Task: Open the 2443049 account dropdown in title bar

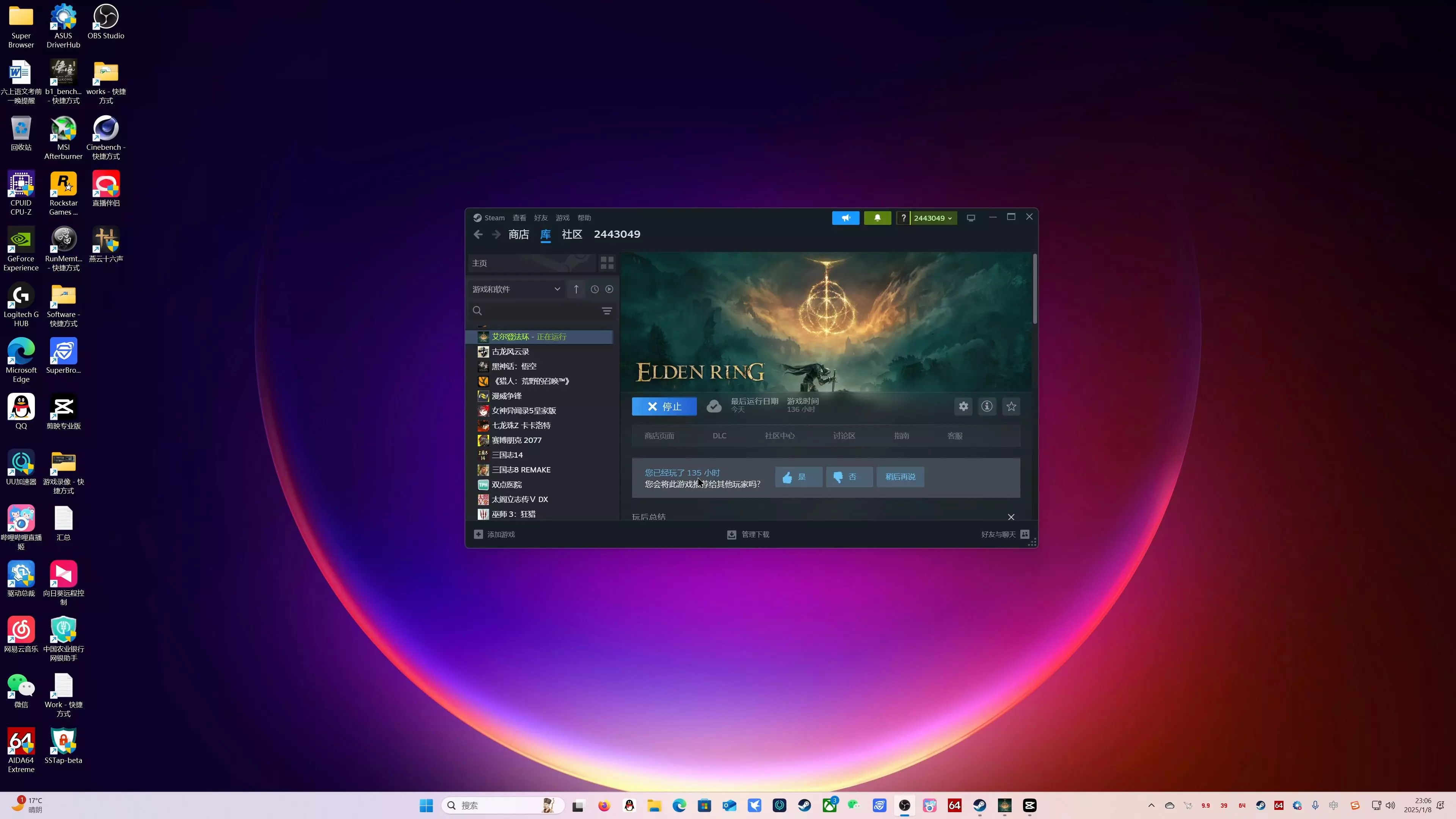Action: (933, 218)
